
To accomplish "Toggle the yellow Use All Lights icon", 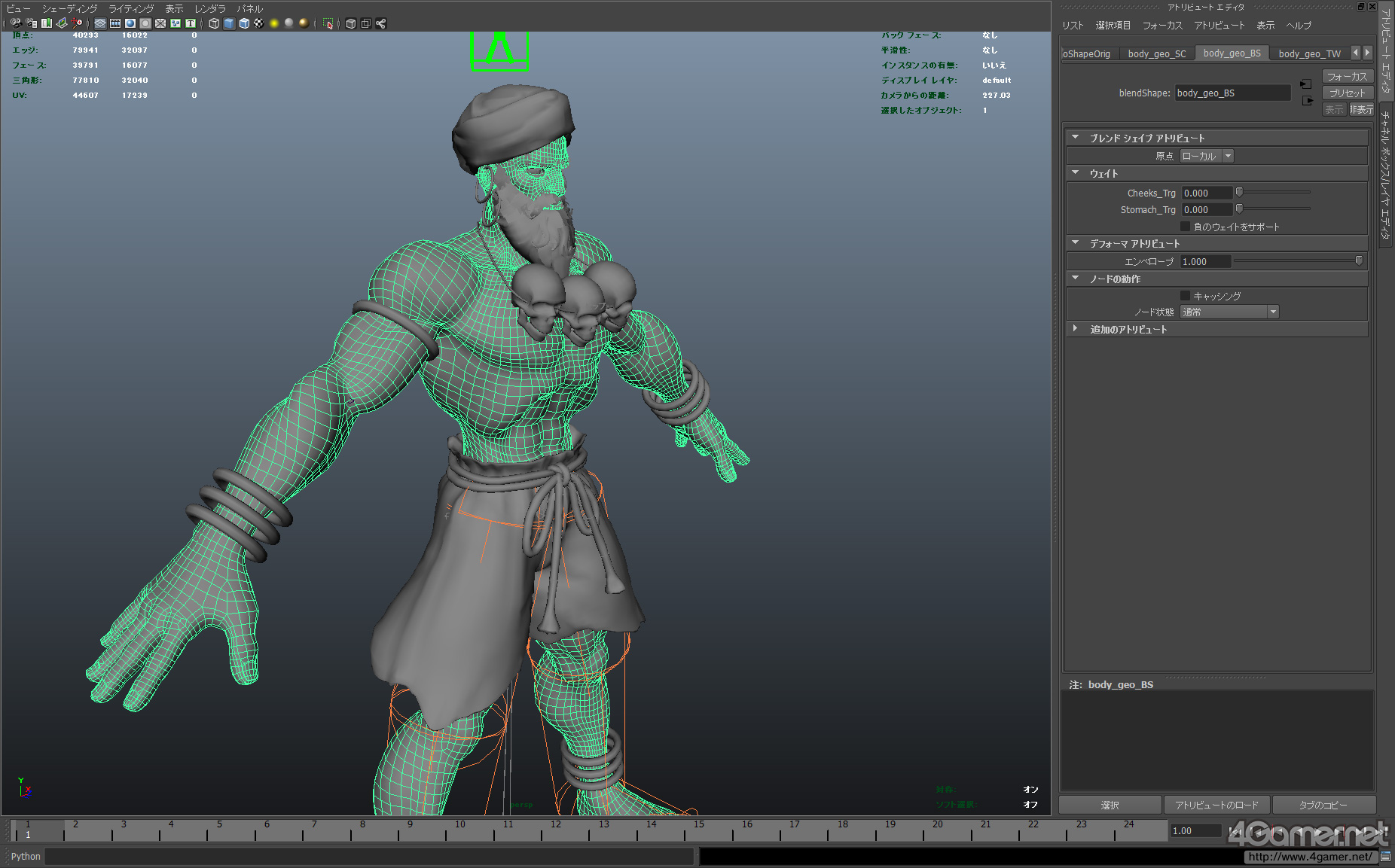I will coord(274,23).
